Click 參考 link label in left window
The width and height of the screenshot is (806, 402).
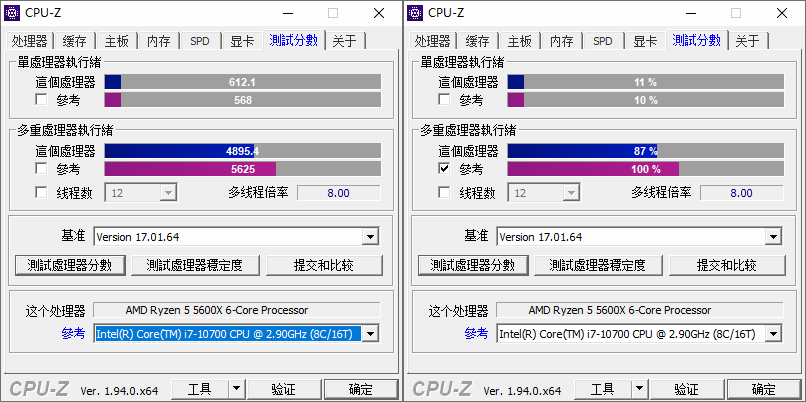click(74, 334)
